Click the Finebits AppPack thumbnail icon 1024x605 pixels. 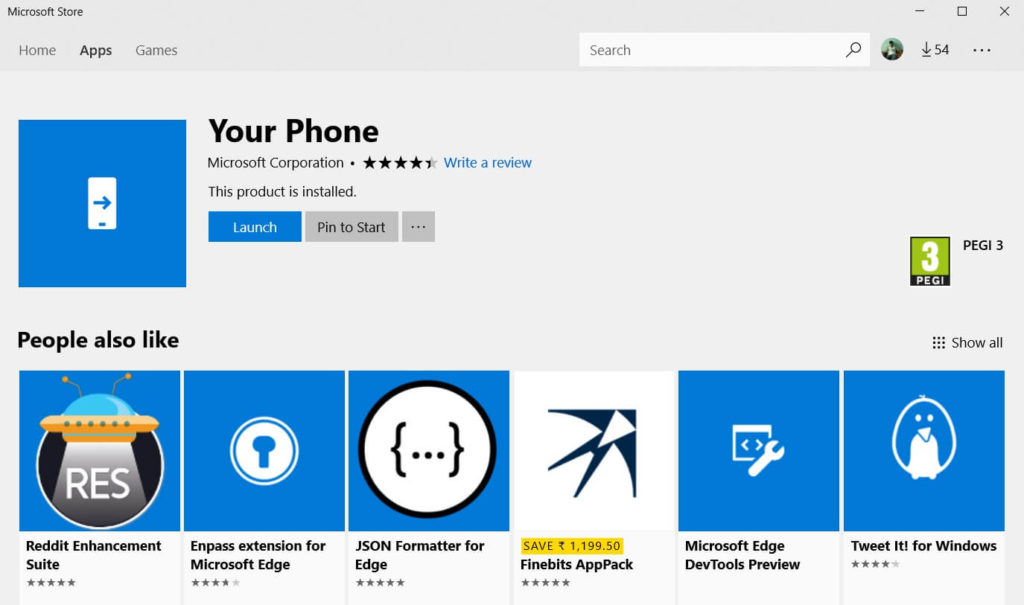click(594, 450)
